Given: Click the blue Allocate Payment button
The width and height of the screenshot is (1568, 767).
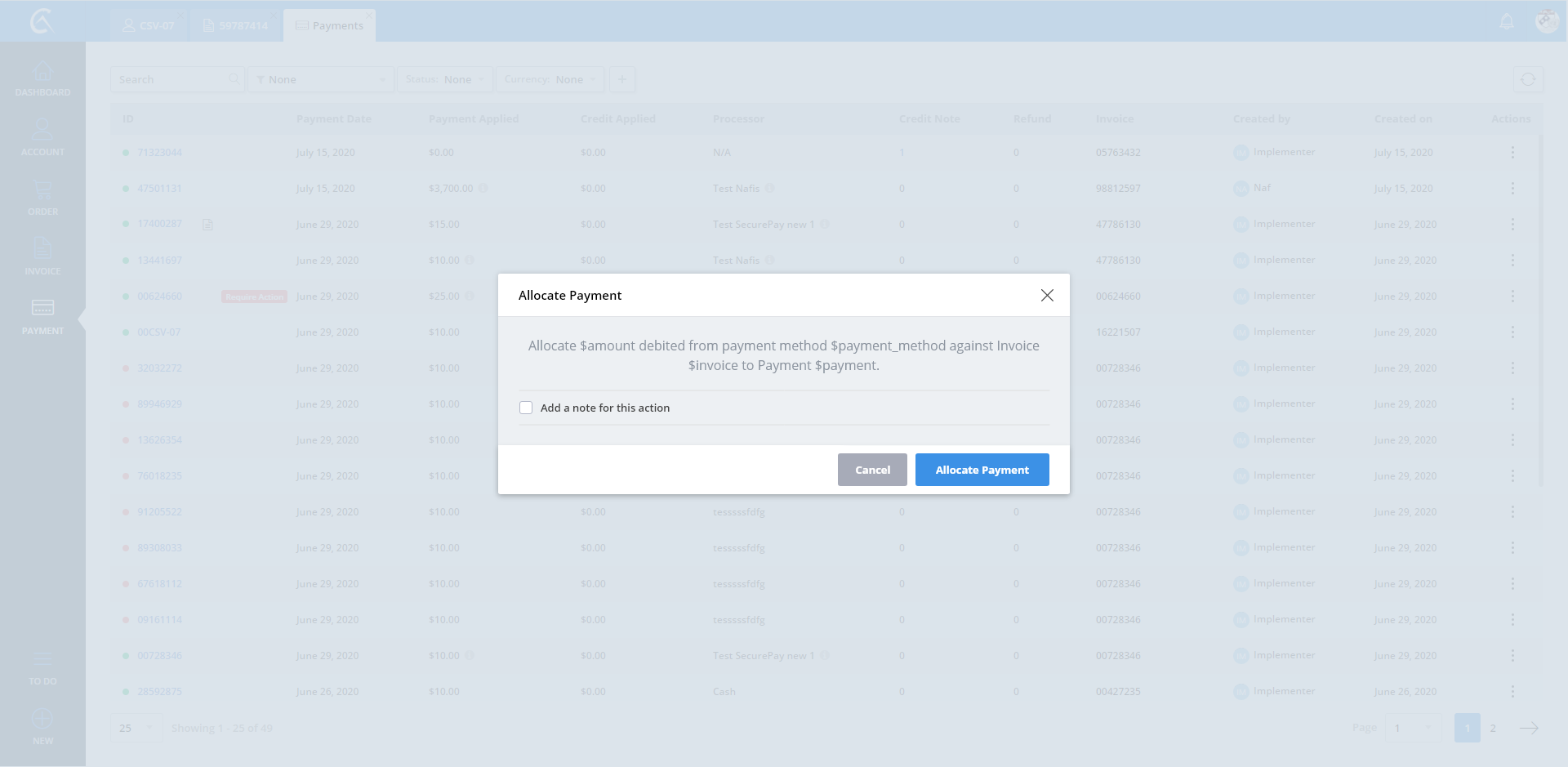Looking at the screenshot, I should 982,470.
